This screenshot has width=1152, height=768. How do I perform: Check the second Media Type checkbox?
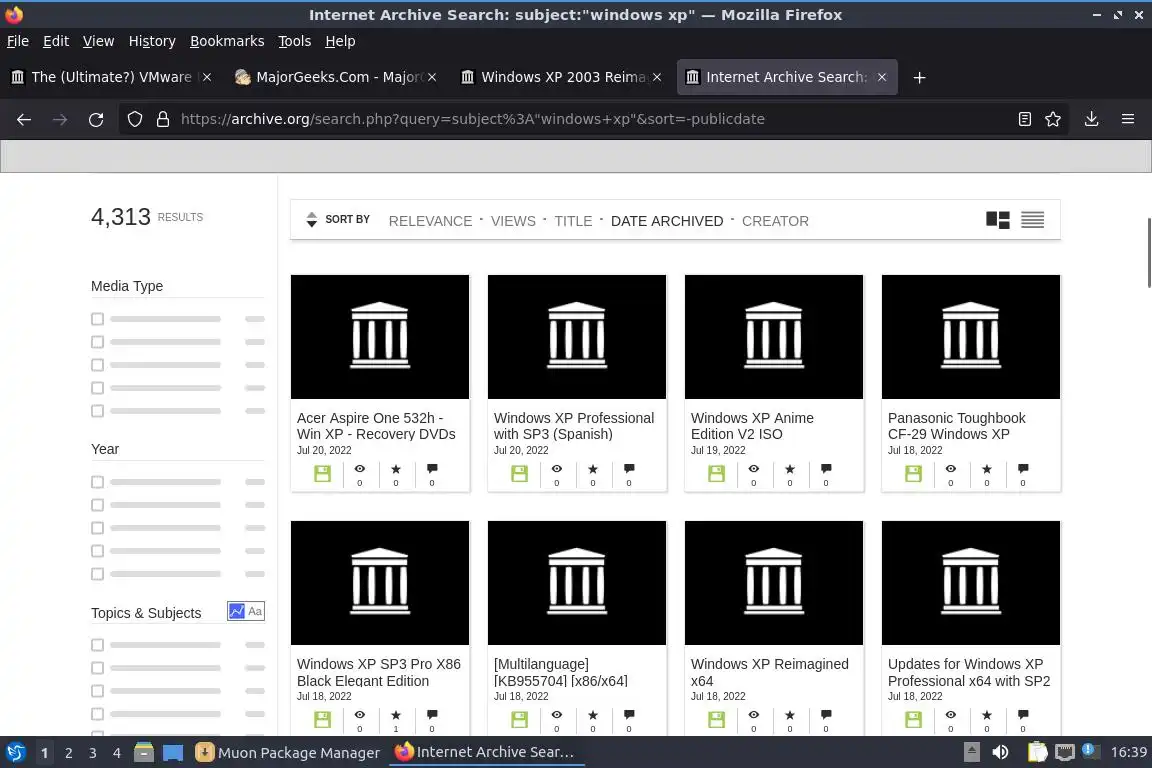(97, 342)
